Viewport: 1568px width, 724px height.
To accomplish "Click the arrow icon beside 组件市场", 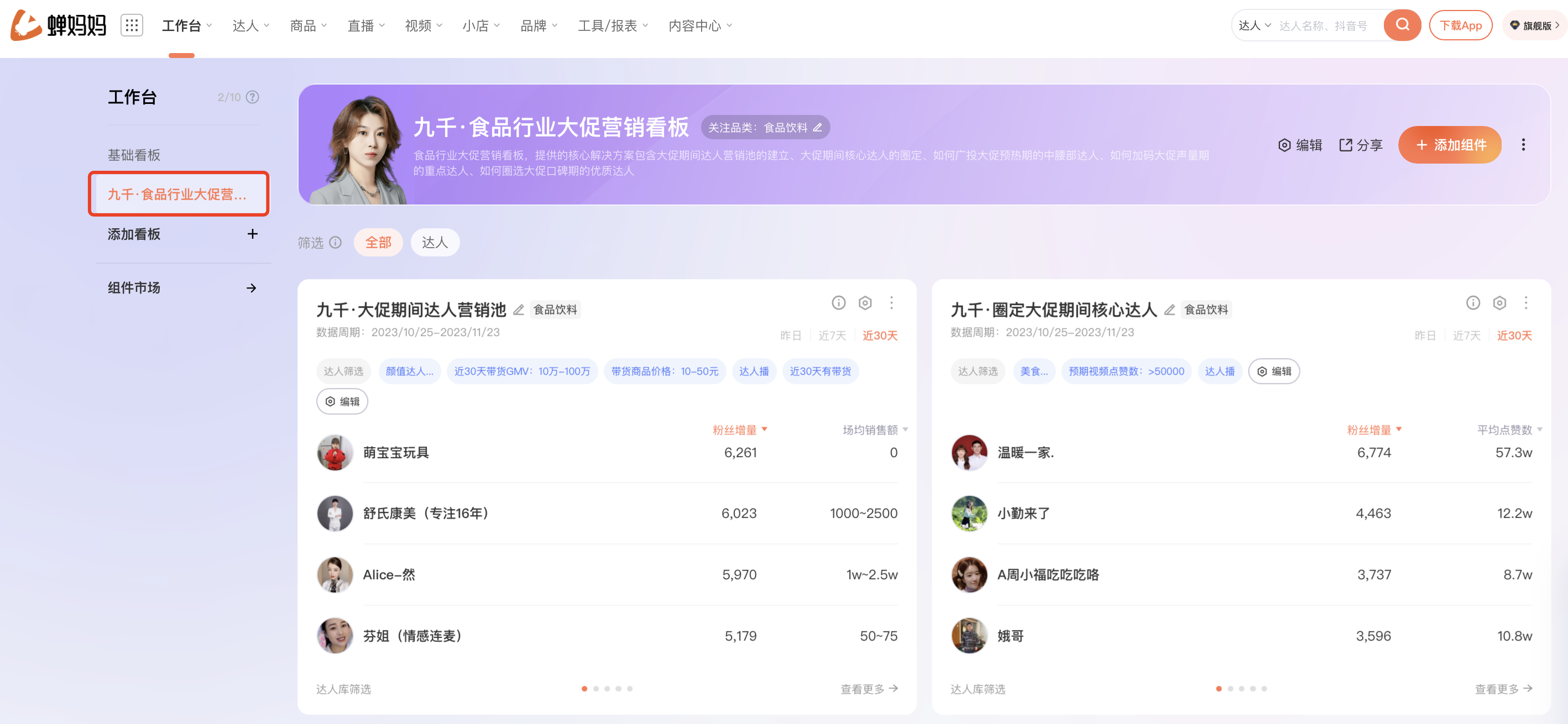I will pos(252,288).
